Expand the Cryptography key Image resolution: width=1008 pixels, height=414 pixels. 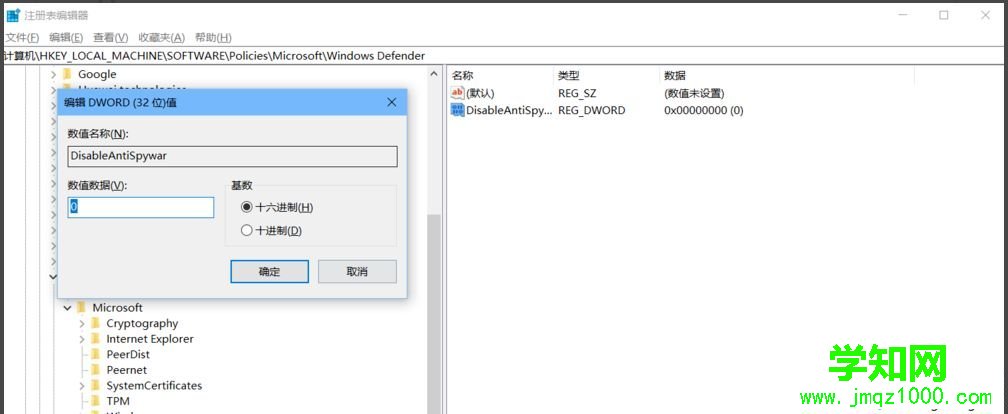(x=82, y=323)
